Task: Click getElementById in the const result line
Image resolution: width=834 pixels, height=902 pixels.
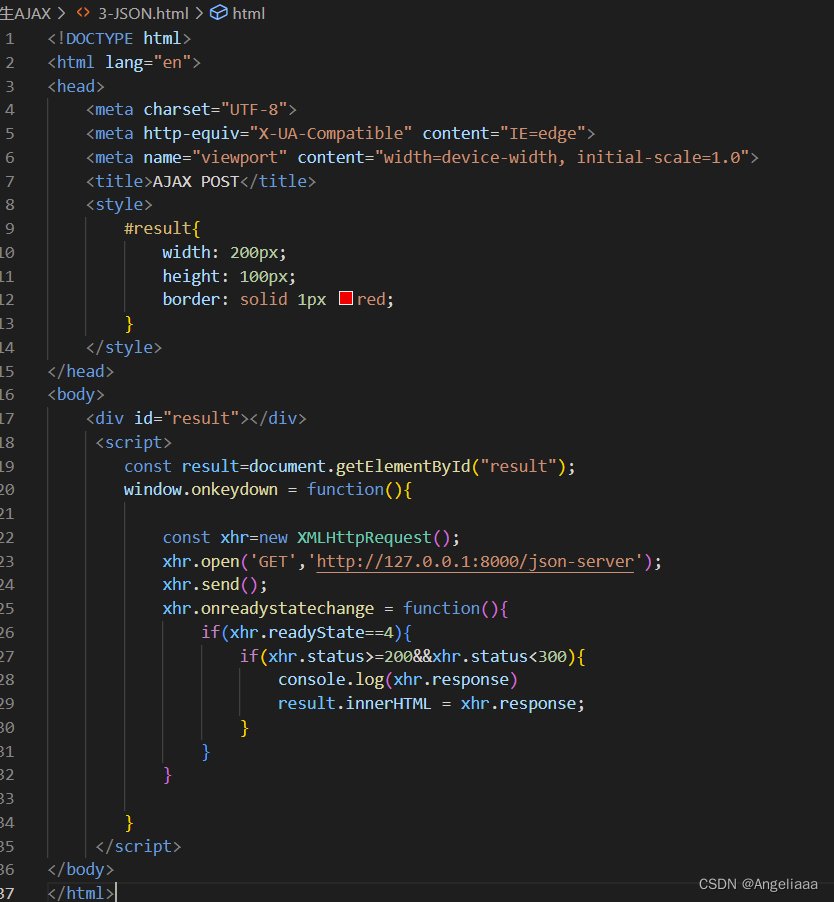Action: 403,466
